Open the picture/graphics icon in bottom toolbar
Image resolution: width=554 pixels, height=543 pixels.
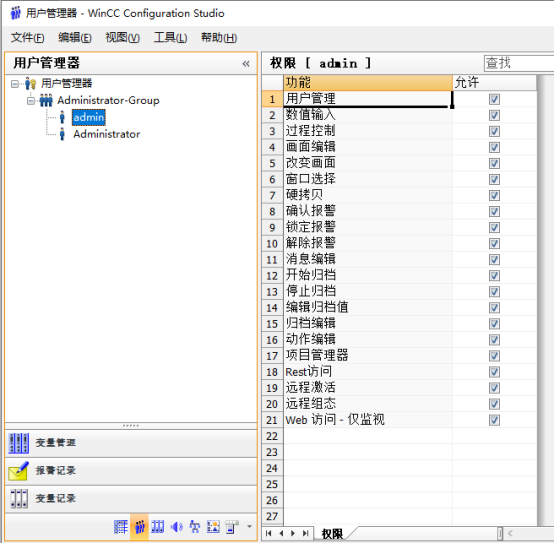click(213, 527)
